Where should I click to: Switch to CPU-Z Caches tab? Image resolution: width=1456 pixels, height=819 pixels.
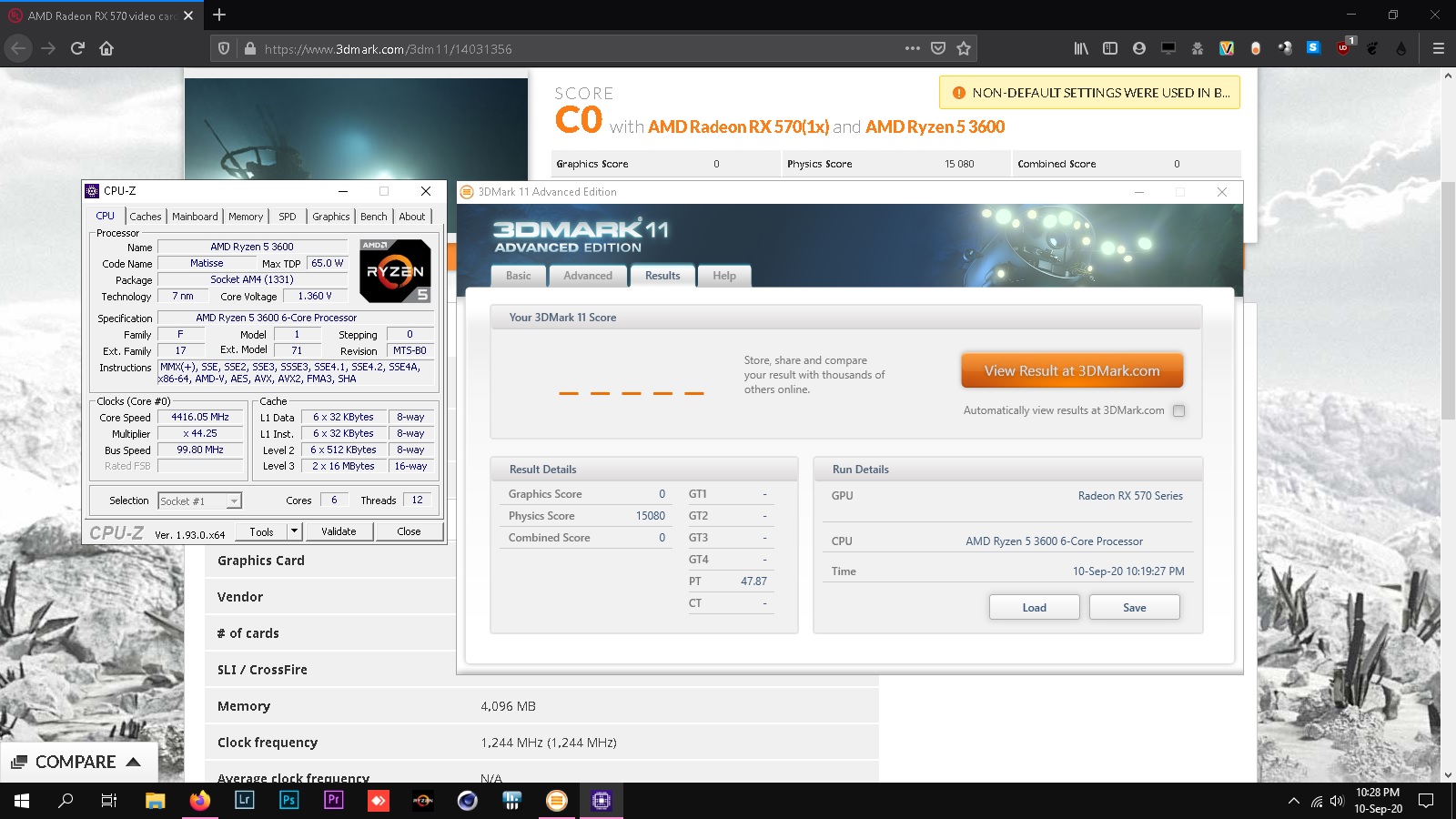[145, 217]
